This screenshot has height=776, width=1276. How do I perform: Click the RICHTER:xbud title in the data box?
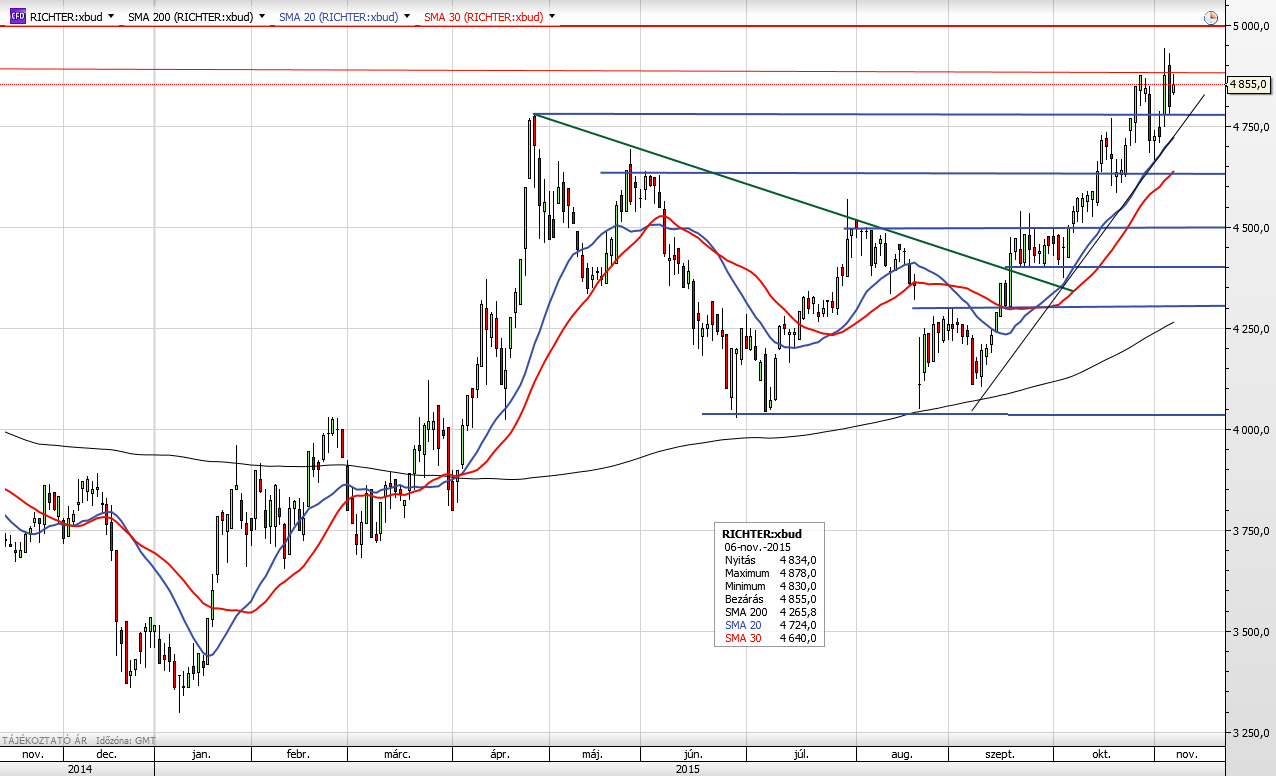[x=761, y=534]
